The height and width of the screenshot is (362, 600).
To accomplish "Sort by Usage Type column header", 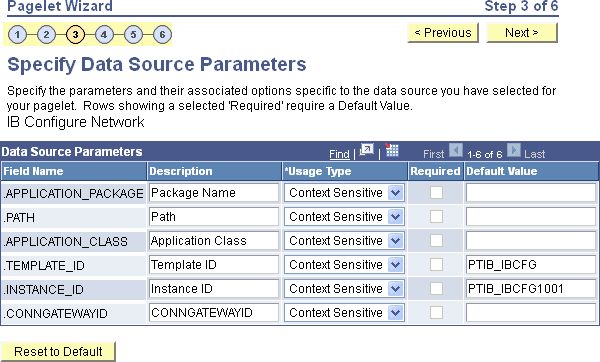I will [x=318, y=171].
